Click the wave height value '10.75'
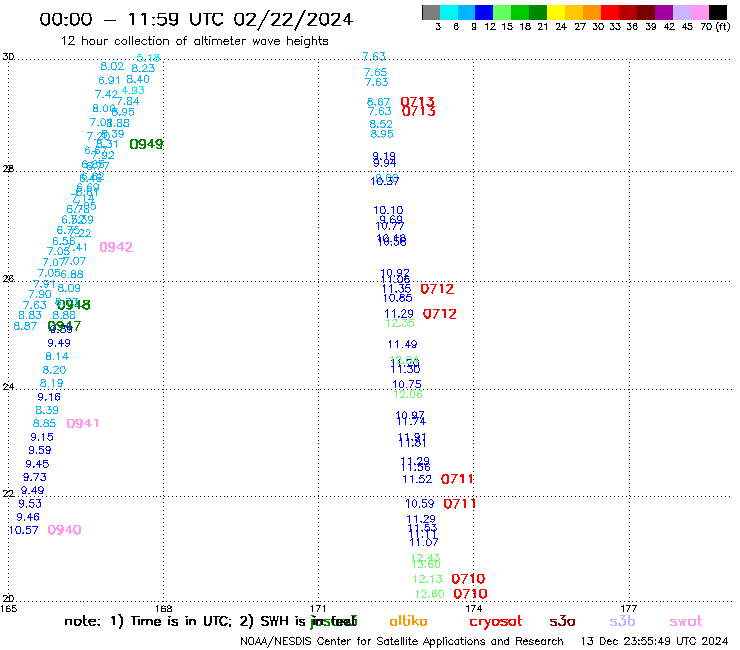The width and height of the screenshot is (740, 650). pyautogui.click(x=407, y=385)
